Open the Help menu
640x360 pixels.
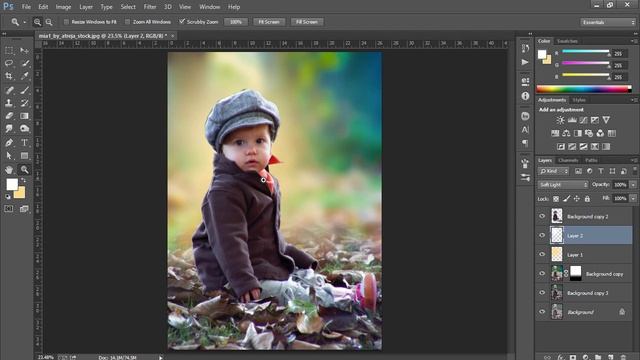pyautogui.click(x=234, y=7)
